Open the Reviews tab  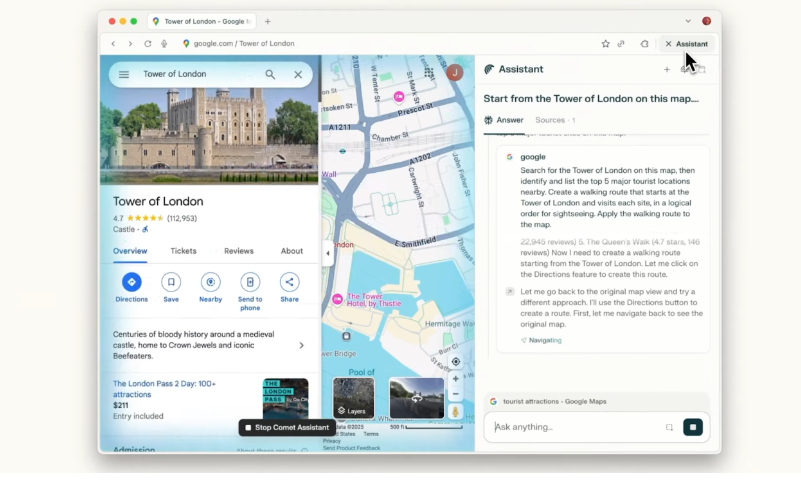click(x=239, y=251)
